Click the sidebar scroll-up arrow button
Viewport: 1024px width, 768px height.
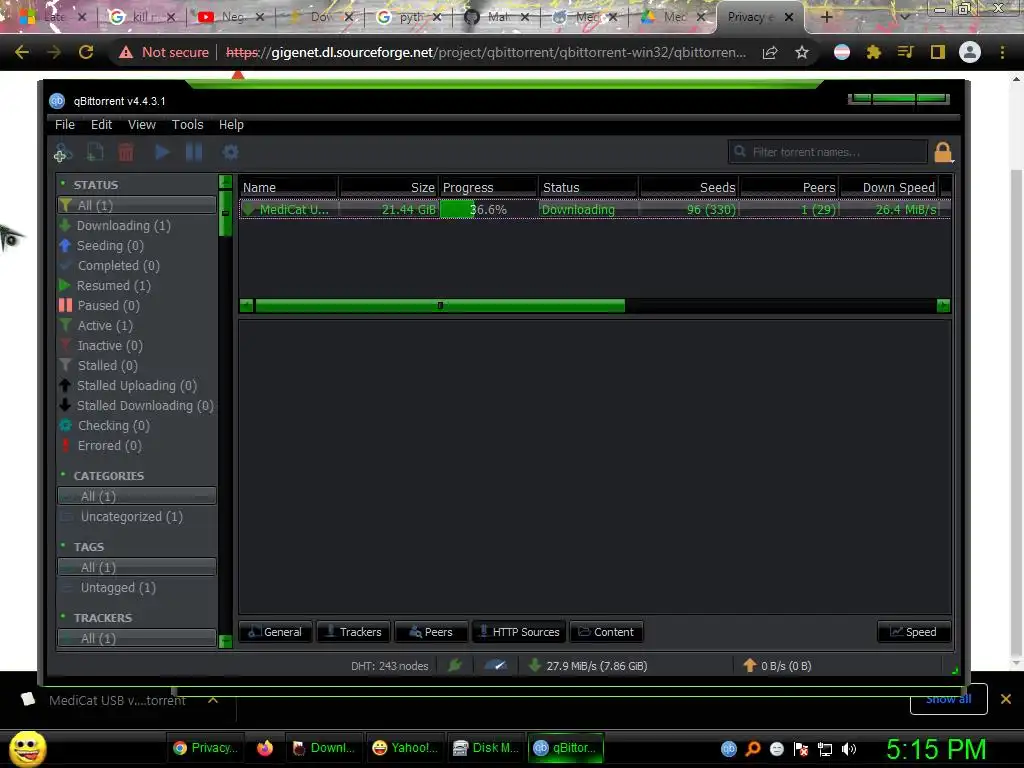coord(225,182)
